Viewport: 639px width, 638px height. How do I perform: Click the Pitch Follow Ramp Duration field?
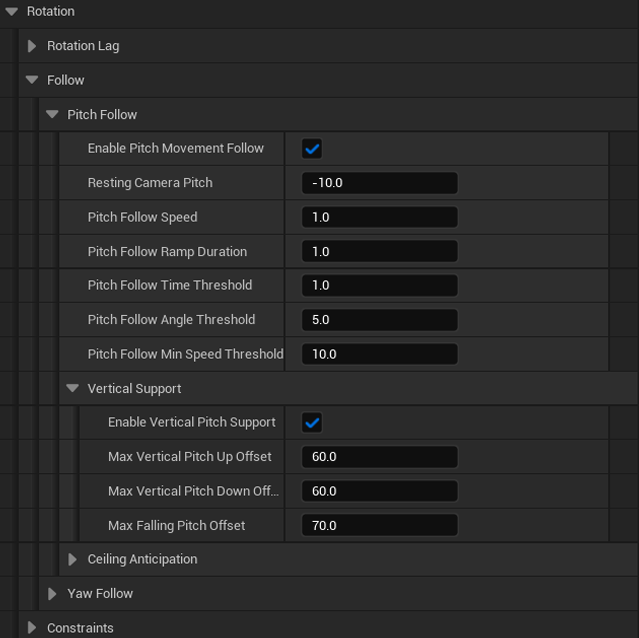click(379, 251)
